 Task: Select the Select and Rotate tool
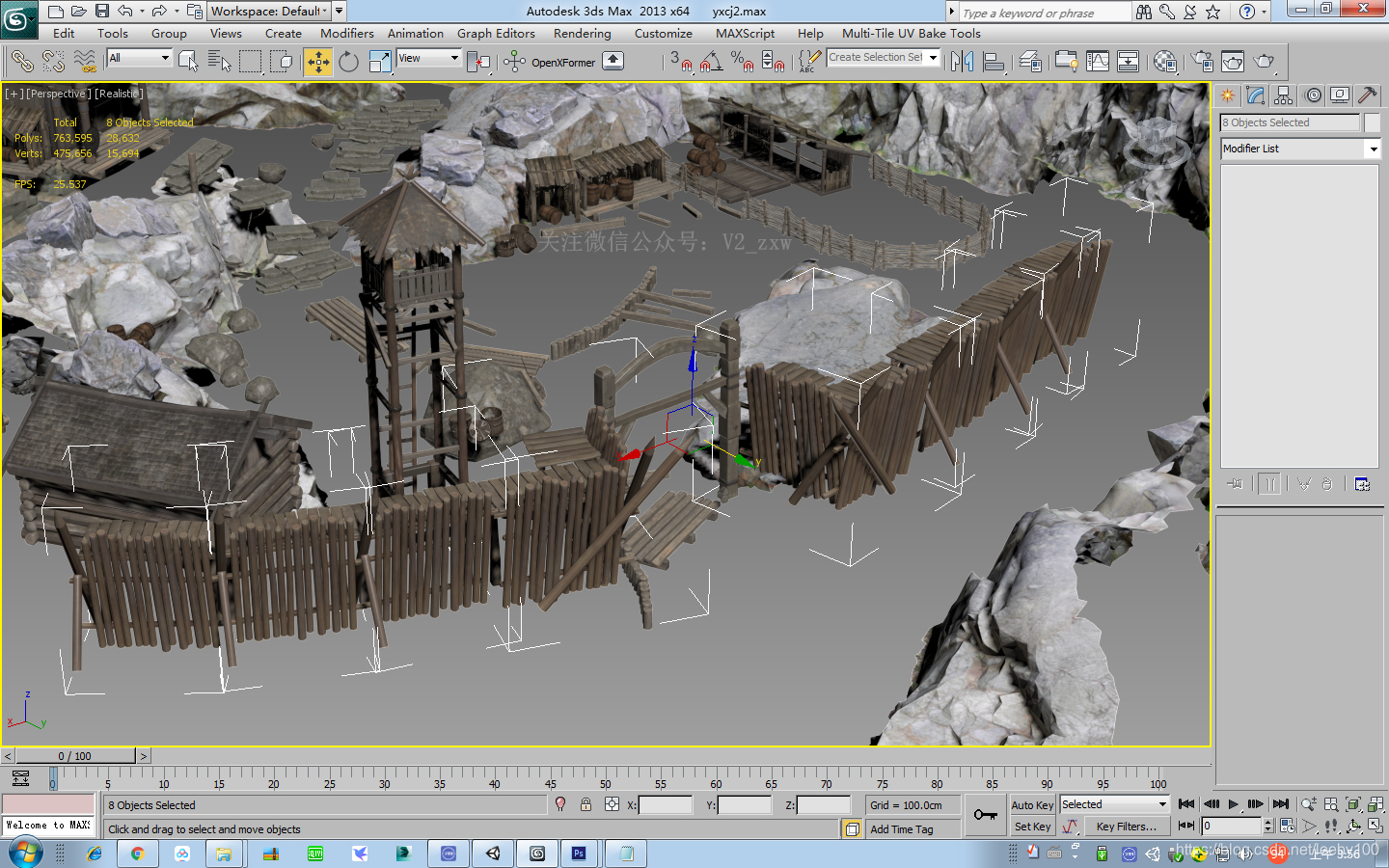348,63
